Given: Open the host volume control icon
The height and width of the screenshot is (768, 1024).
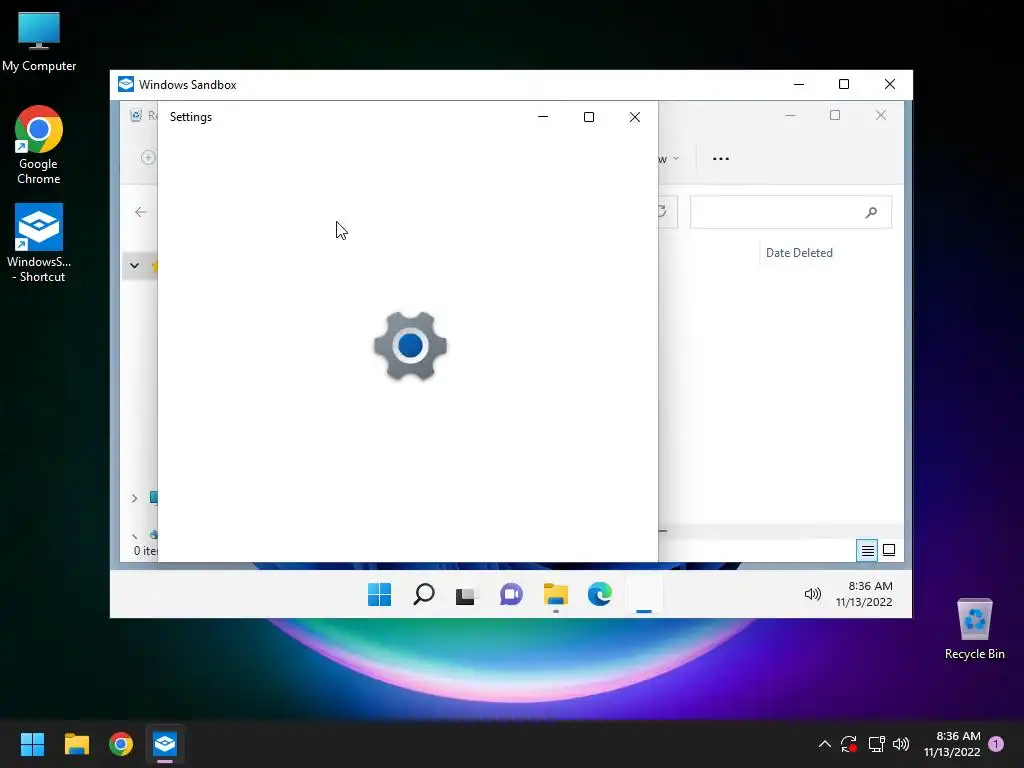Looking at the screenshot, I should (x=901, y=744).
